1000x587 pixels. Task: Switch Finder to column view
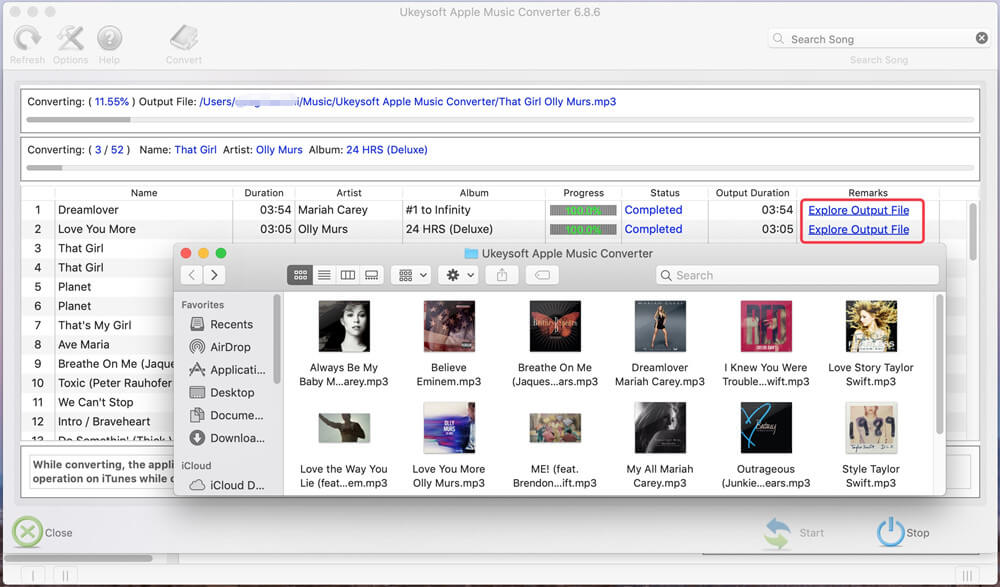tap(348, 275)
